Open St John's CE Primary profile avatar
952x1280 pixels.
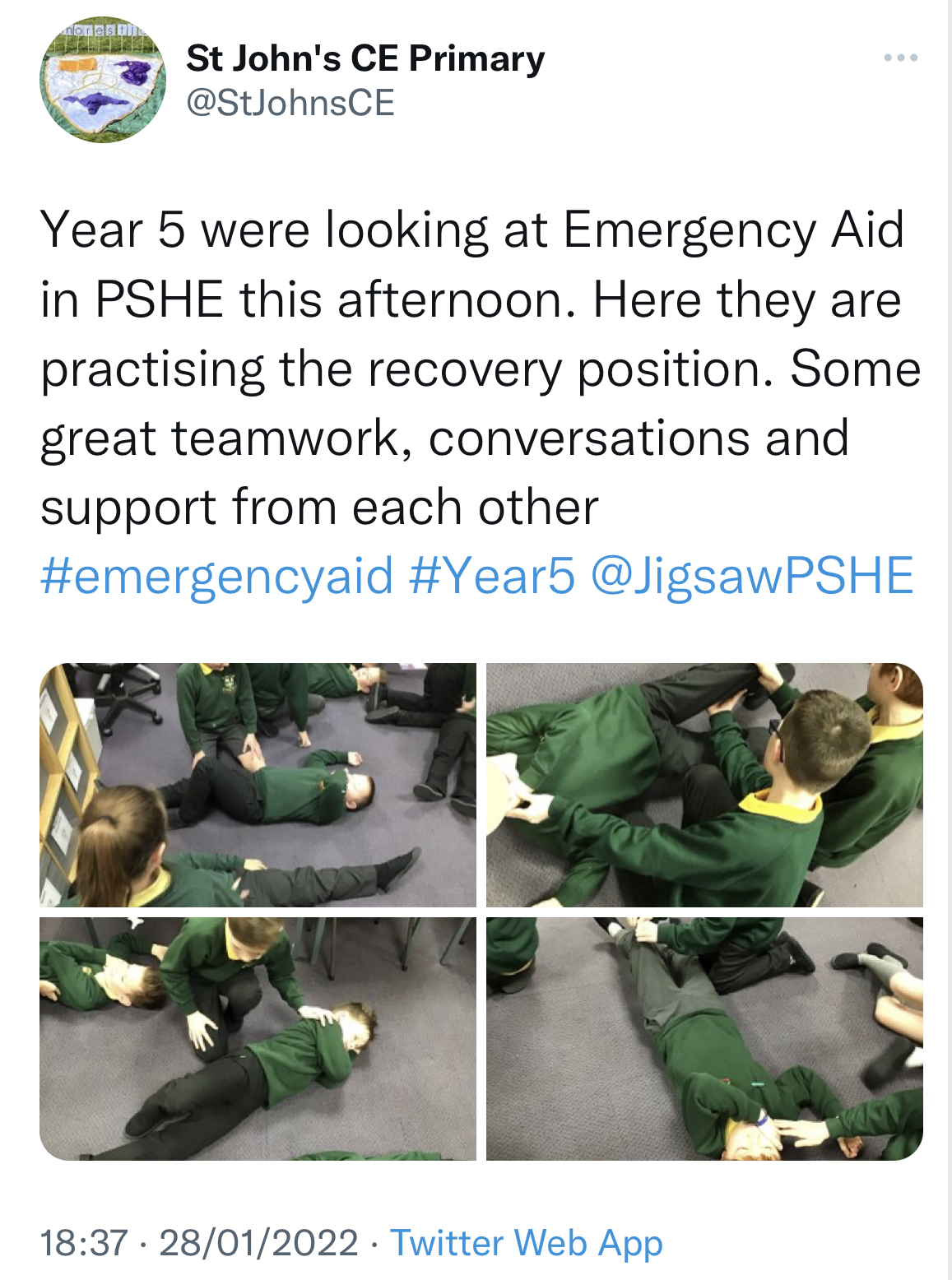tap(103, 80)
